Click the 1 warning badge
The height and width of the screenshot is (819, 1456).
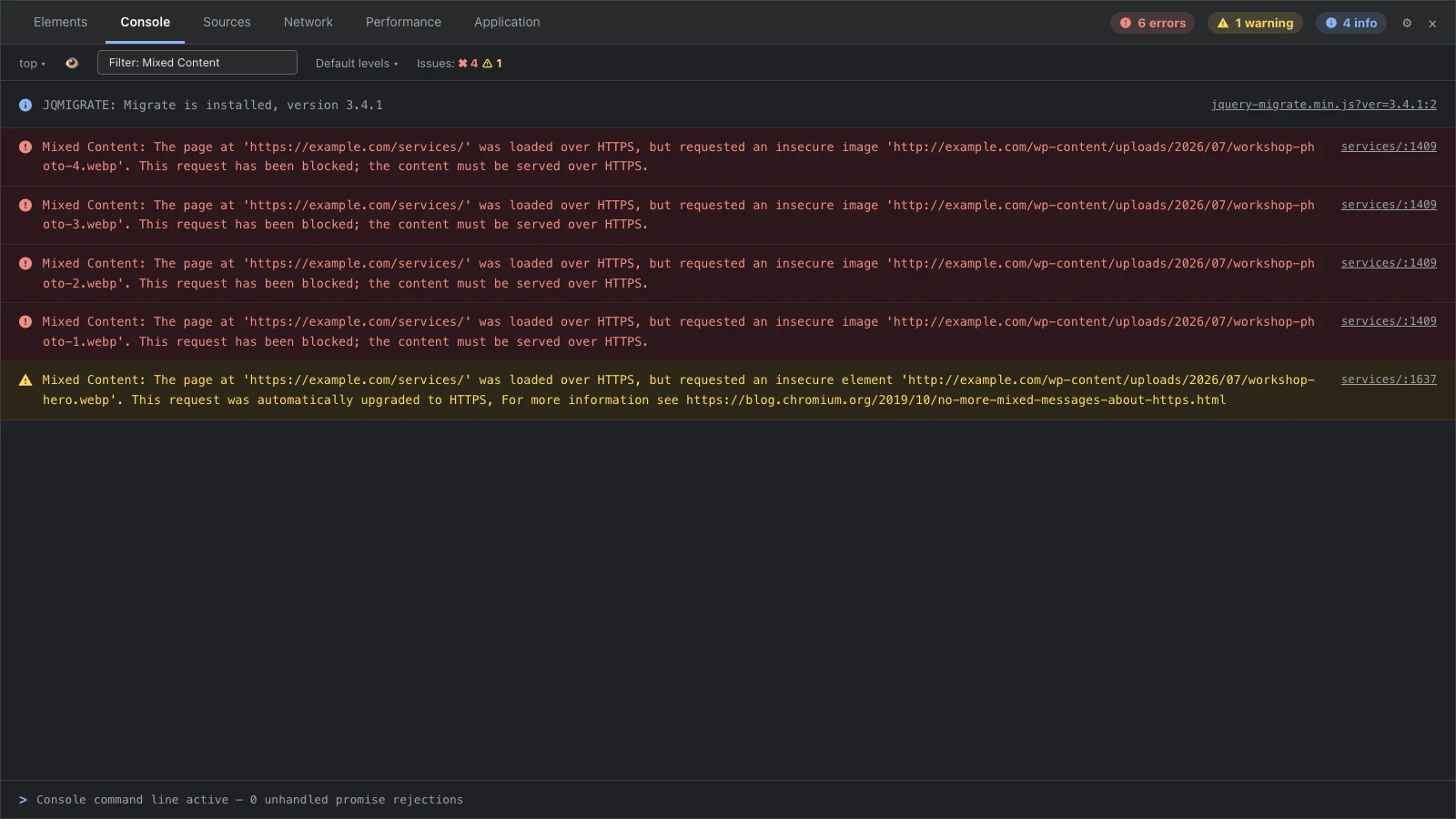coord(1255,23)
